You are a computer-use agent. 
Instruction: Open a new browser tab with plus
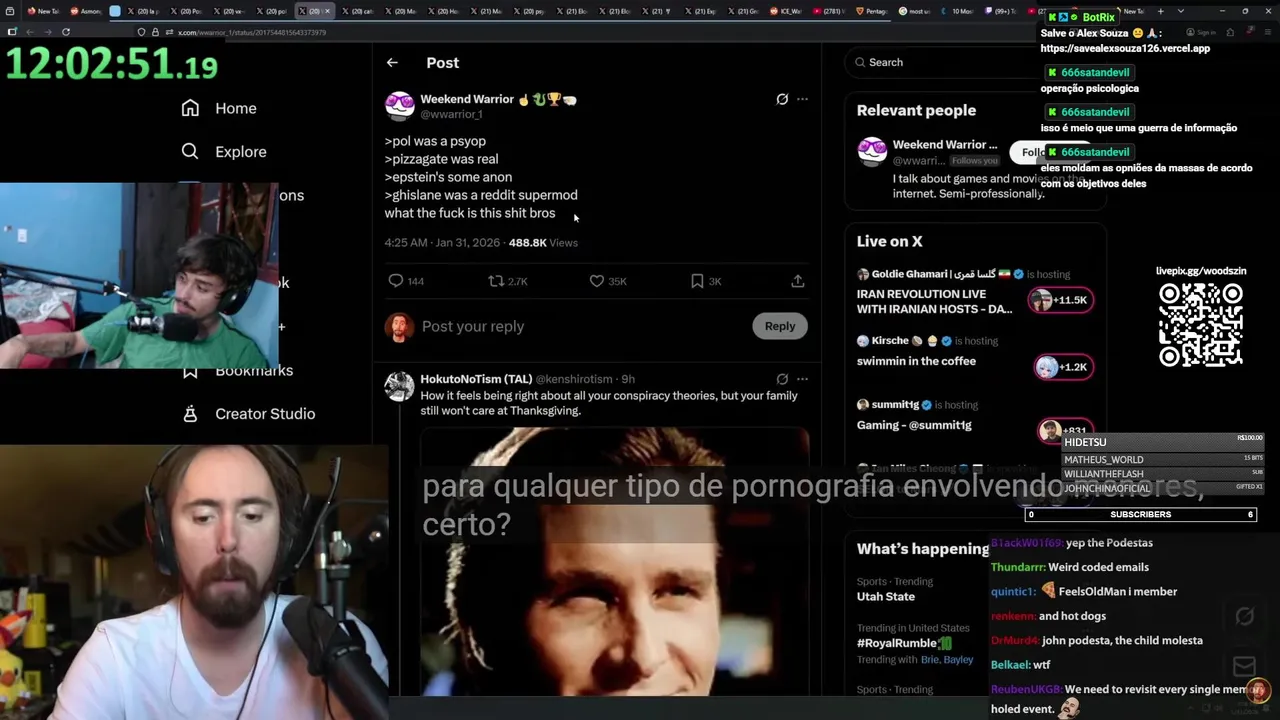click(1160, 11)
